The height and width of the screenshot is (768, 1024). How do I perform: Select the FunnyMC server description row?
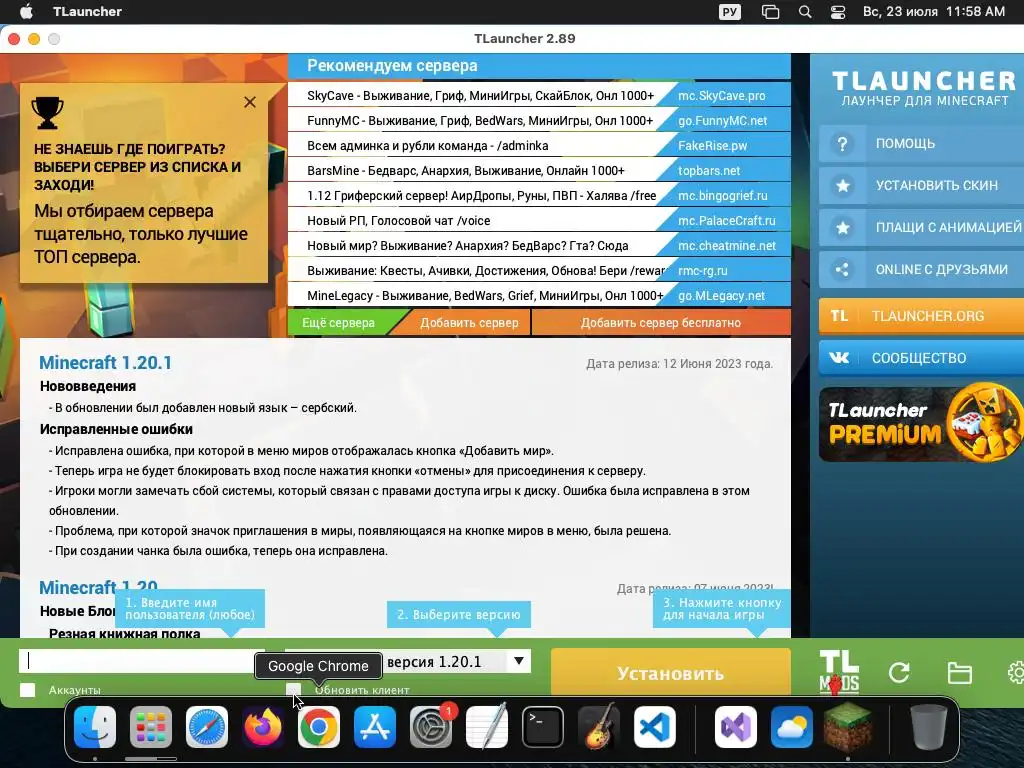(x=480, y=121)
